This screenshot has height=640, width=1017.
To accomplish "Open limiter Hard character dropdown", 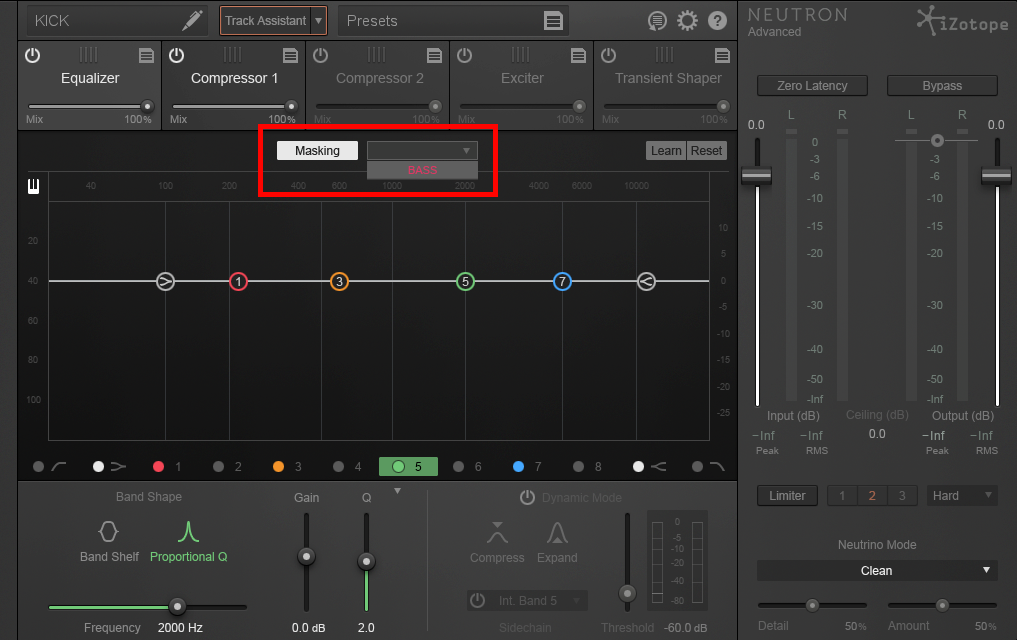I will (x=963, y=495).
